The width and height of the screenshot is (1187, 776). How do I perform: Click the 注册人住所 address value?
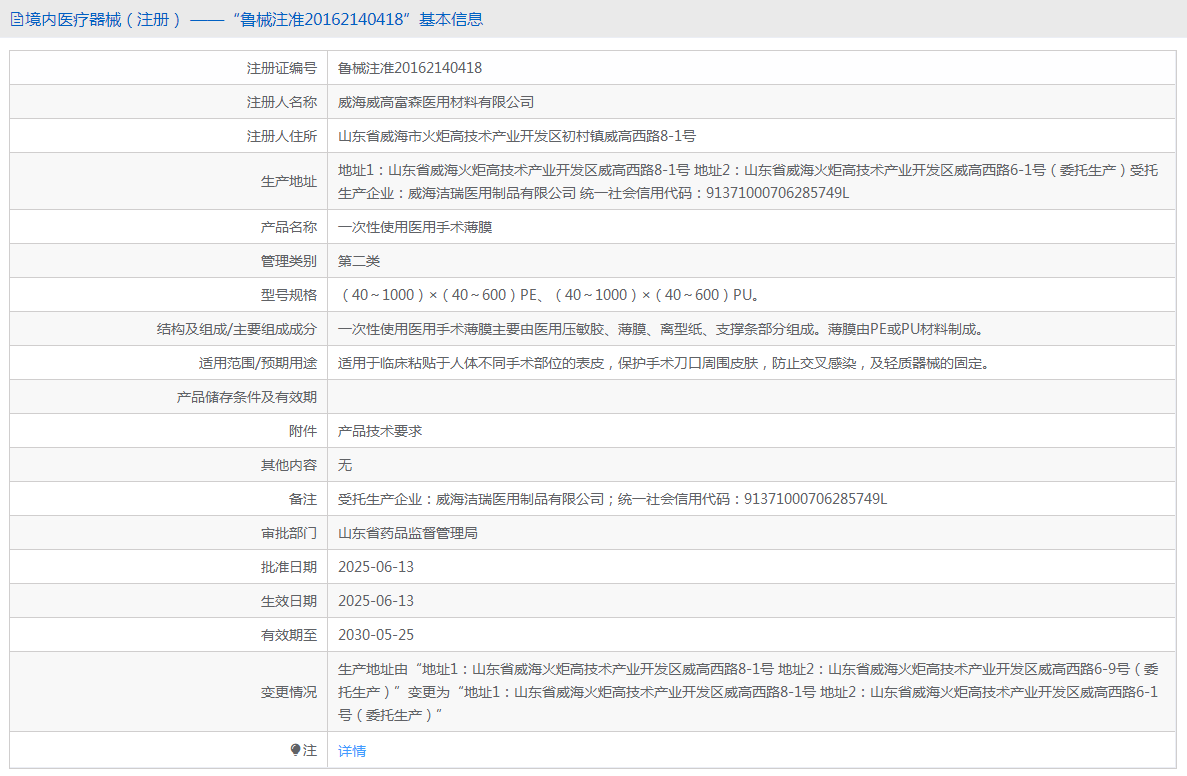(516, 136)
